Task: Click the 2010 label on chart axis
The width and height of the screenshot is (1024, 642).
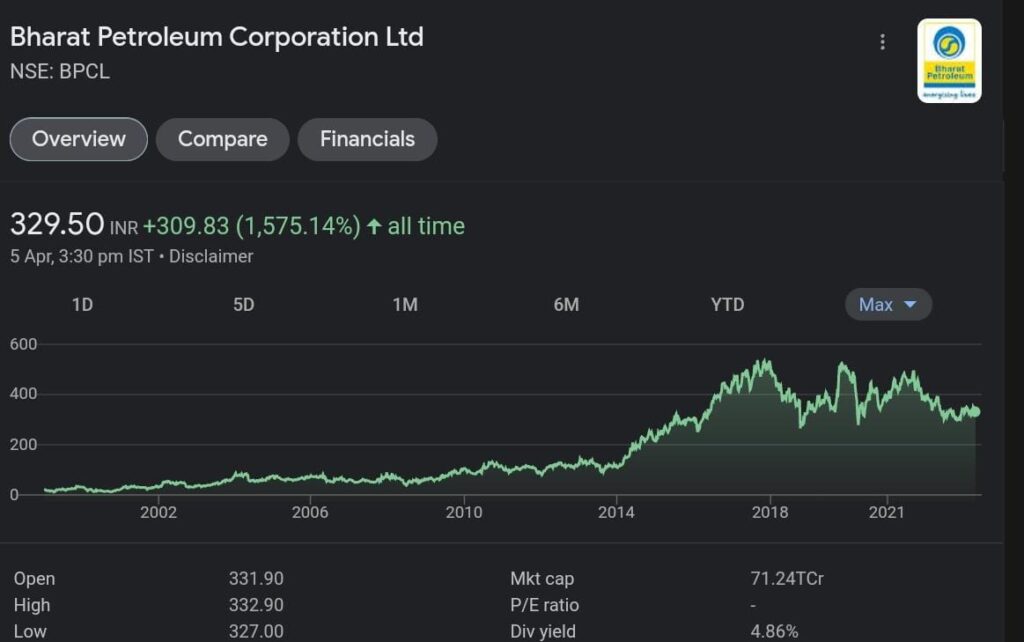Action: pyautogui.click(x=464, y=512)
